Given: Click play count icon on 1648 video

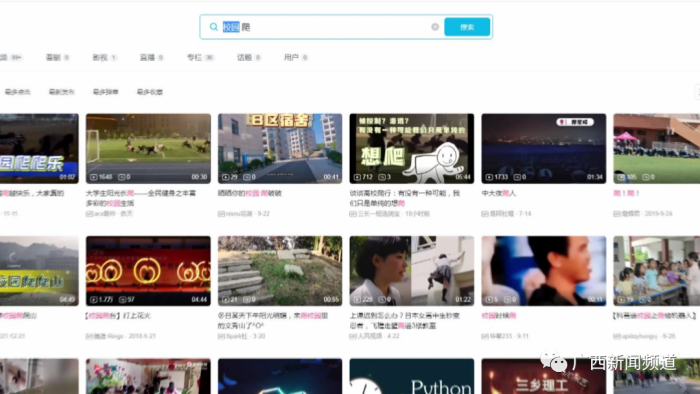Looking at the screenshot, I should pos(93,177).
